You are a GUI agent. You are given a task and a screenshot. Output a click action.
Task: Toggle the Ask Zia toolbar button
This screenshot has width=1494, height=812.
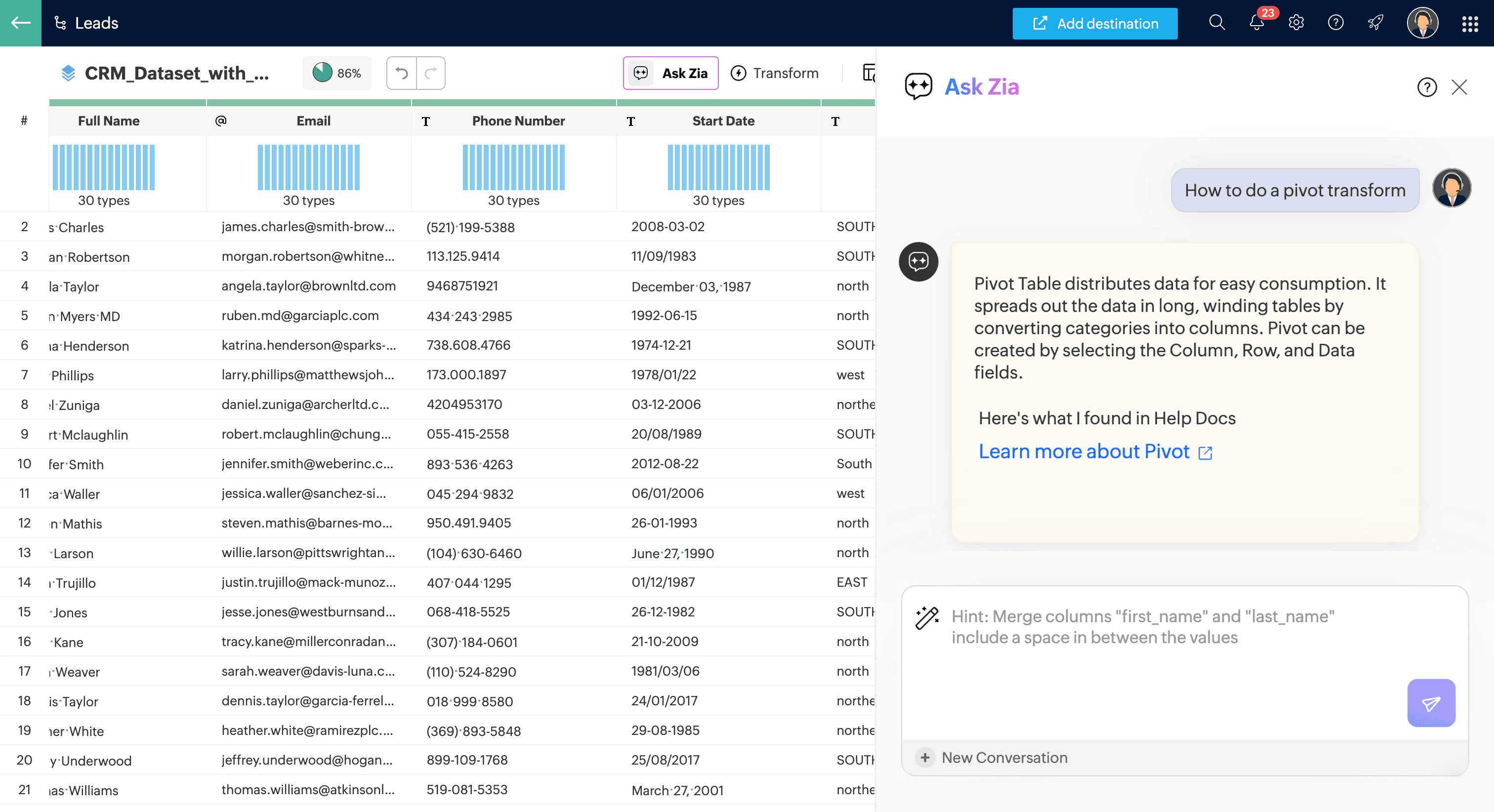click(670, 73)
